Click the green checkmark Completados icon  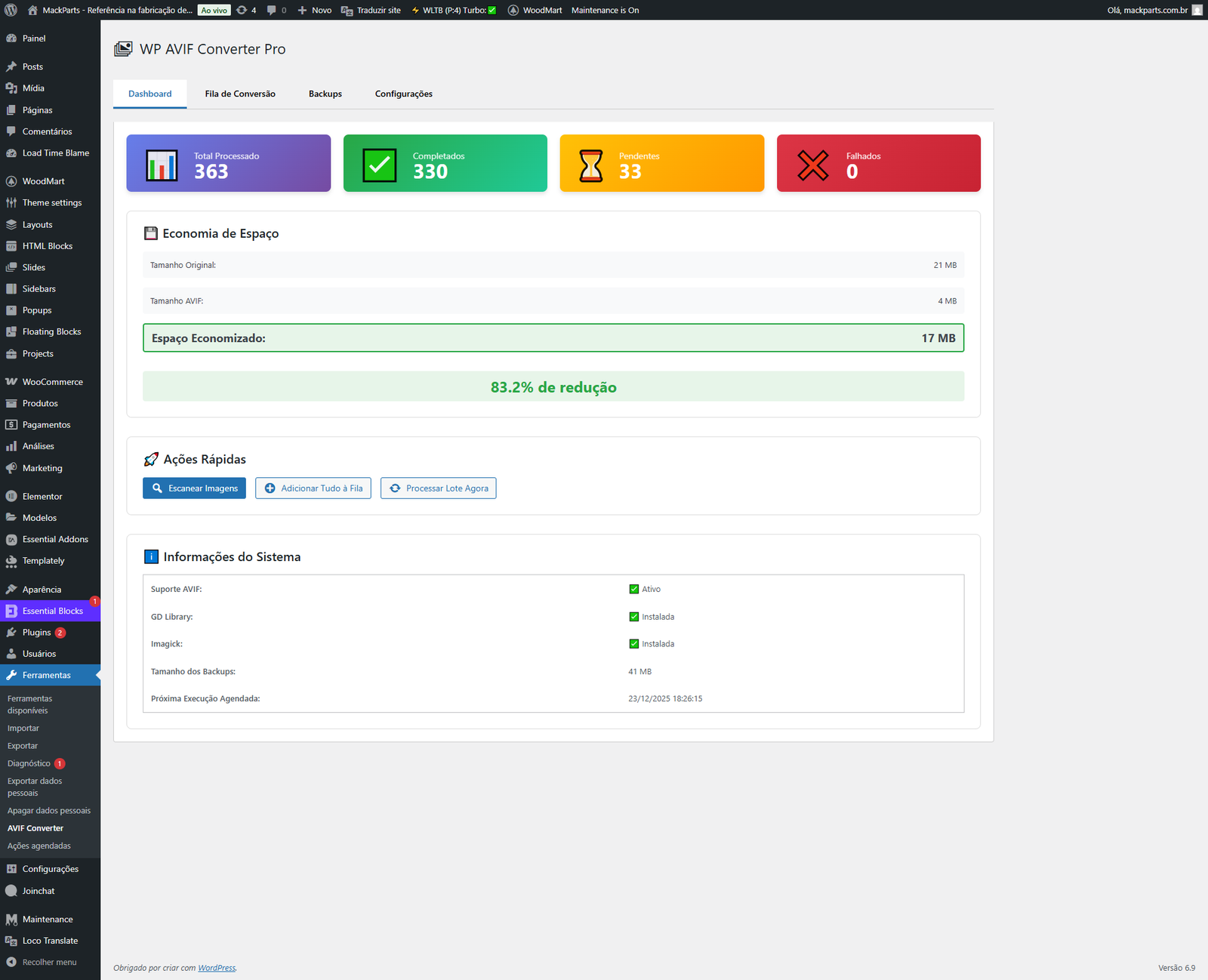coord(379,165)
